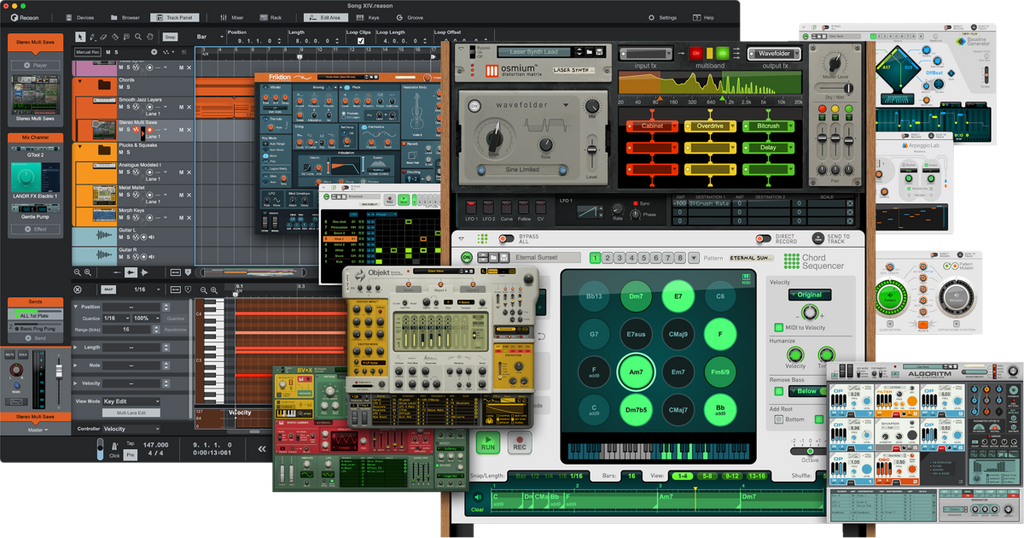The image size is (1024, 538).
Task: Toggle the mixer channel MUTE button
Action: (x=10, y=355)
